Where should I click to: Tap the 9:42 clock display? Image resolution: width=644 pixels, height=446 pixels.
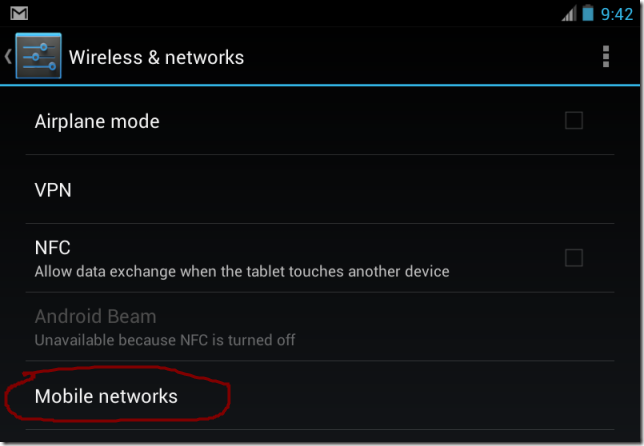[x=617, y=14]
